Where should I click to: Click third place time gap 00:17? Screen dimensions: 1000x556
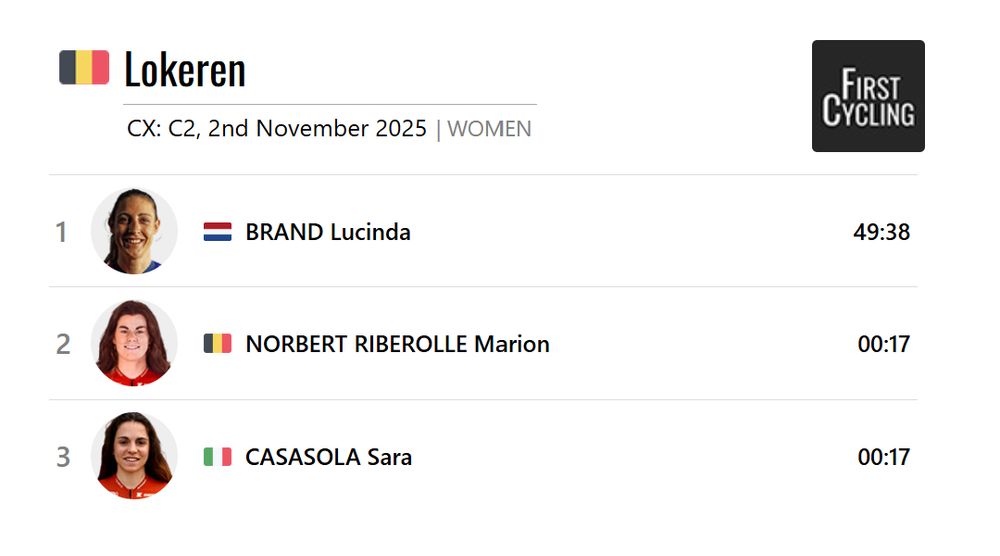[883, 457]
